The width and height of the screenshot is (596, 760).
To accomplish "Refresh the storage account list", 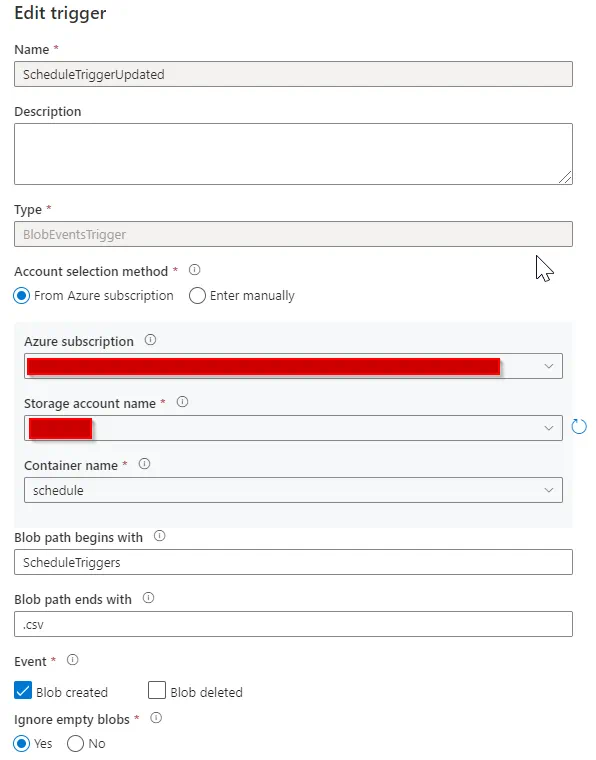I will click(x=579, y=427).
